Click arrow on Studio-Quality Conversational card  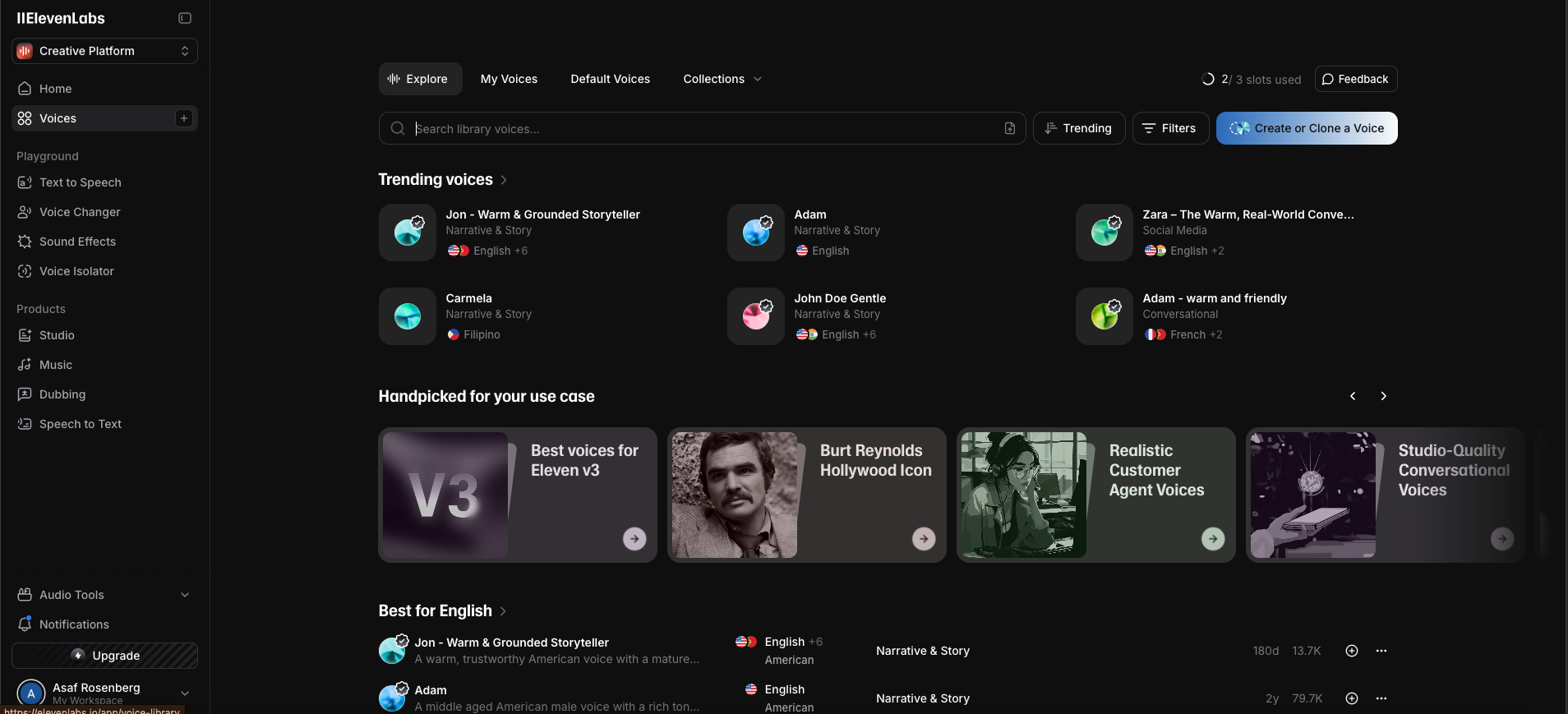1502,538
